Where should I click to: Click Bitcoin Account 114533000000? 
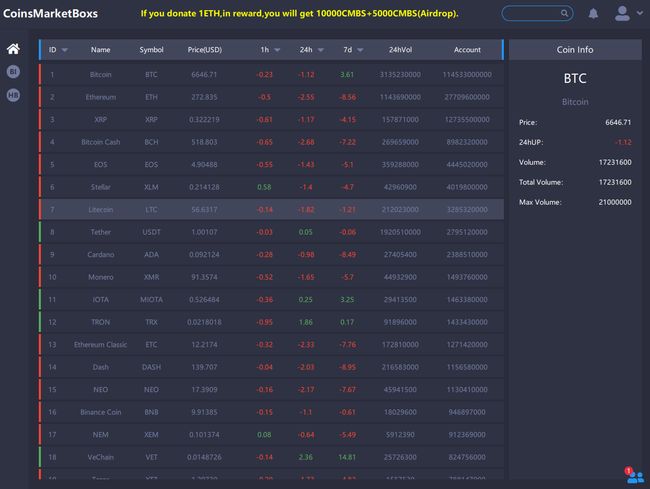[467, 75]
